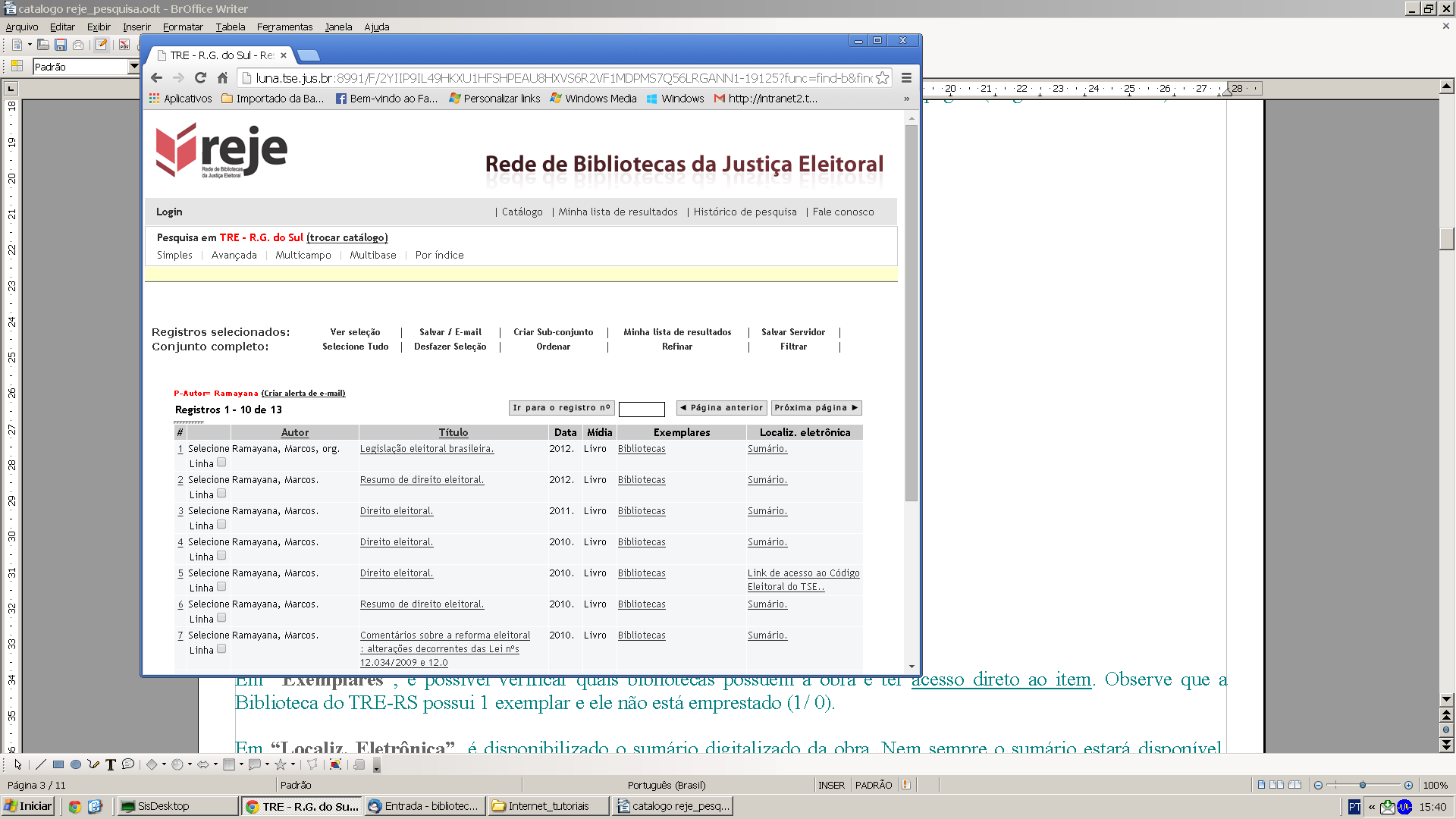
Task: Click the browser Reload icon
Action: 200,77
